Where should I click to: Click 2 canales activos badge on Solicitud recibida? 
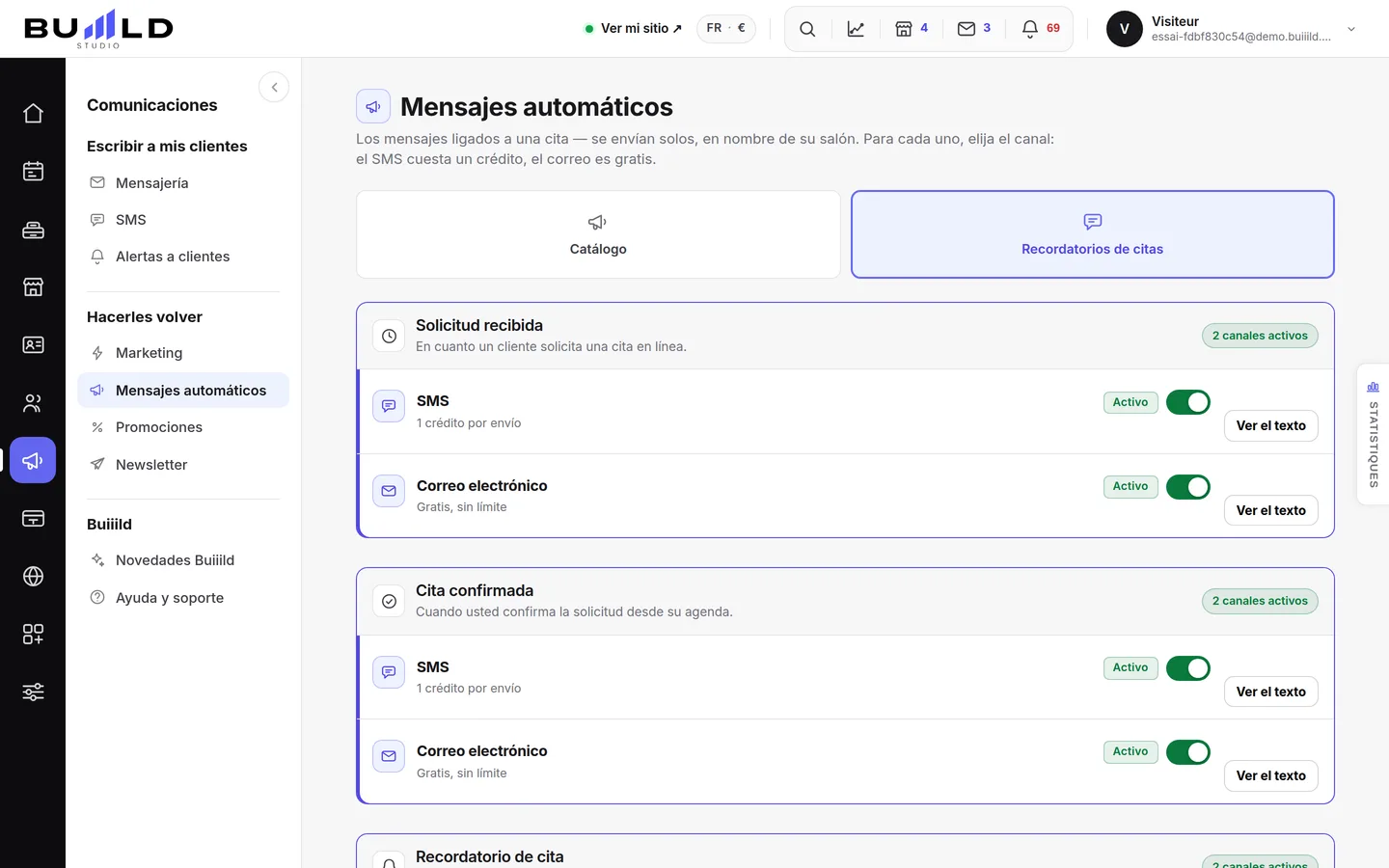pos(1260,336)
